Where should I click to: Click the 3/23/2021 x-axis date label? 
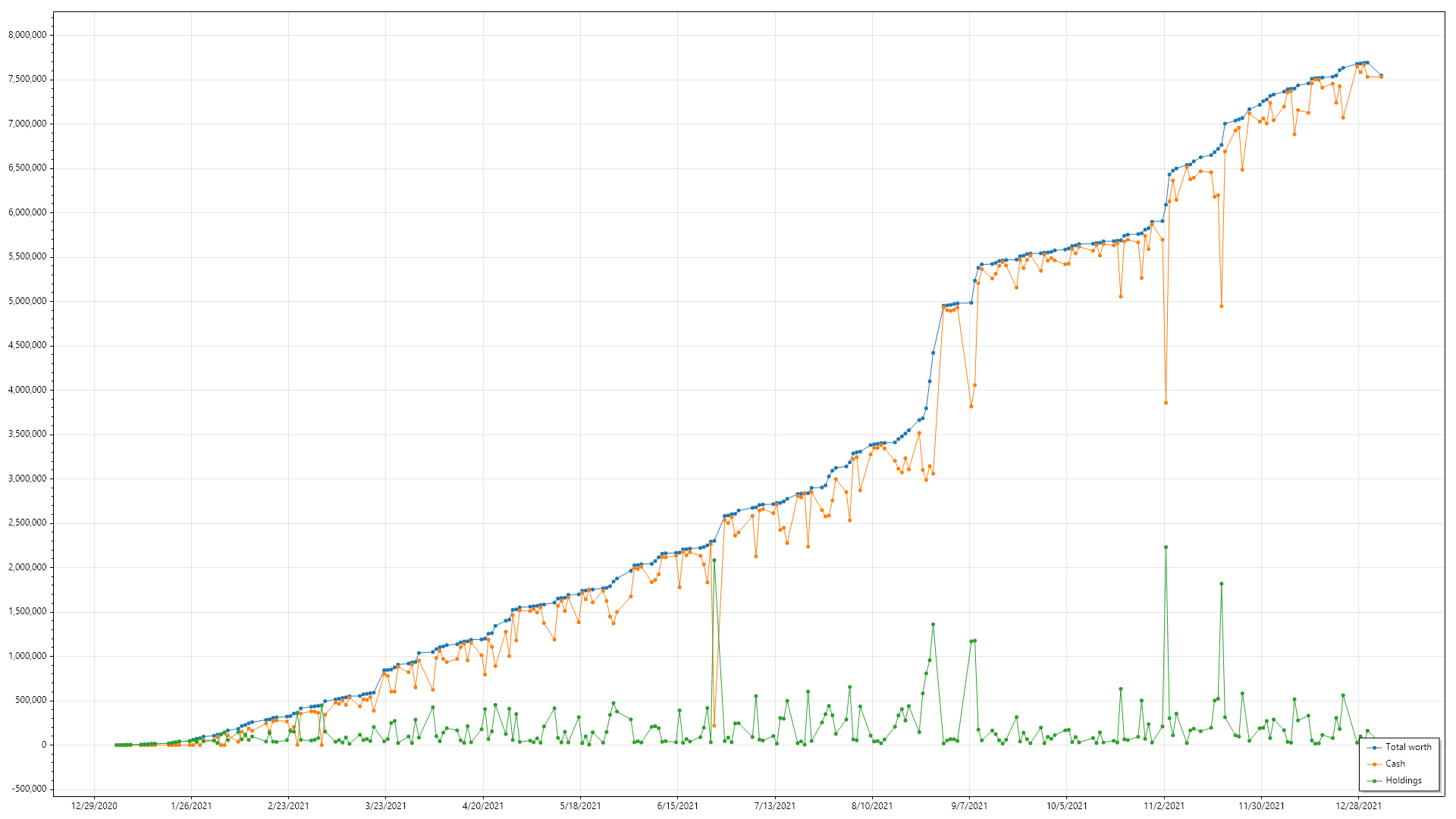(385, 806)
